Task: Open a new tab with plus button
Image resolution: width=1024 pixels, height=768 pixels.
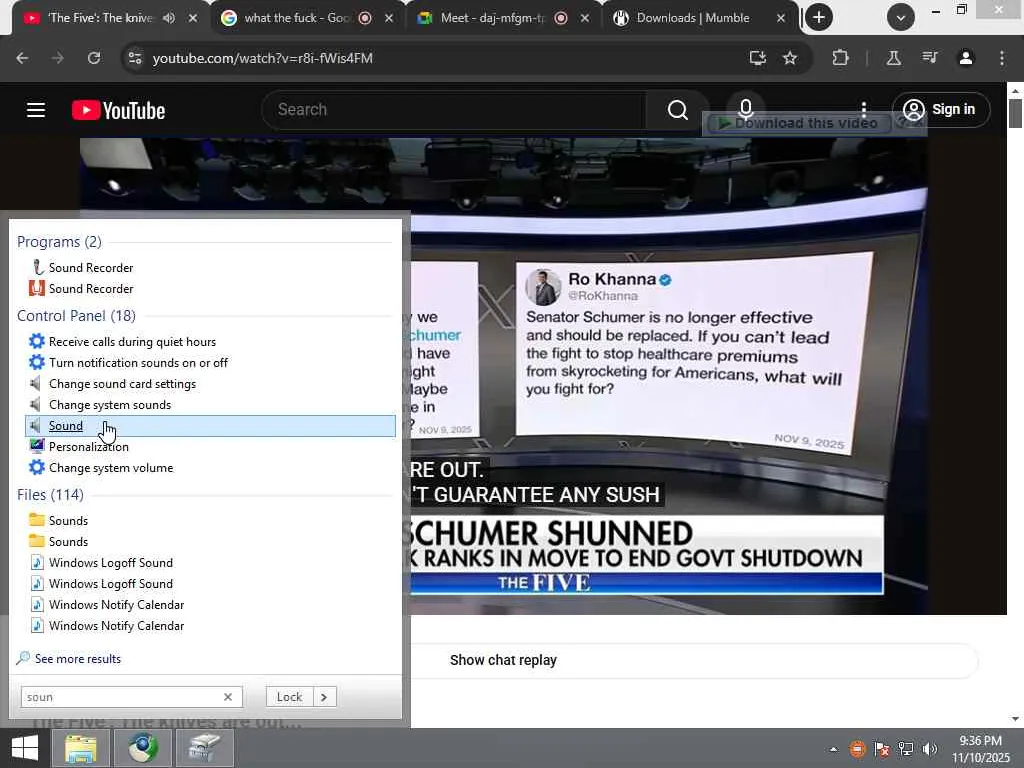Action: tap(819, 17)
